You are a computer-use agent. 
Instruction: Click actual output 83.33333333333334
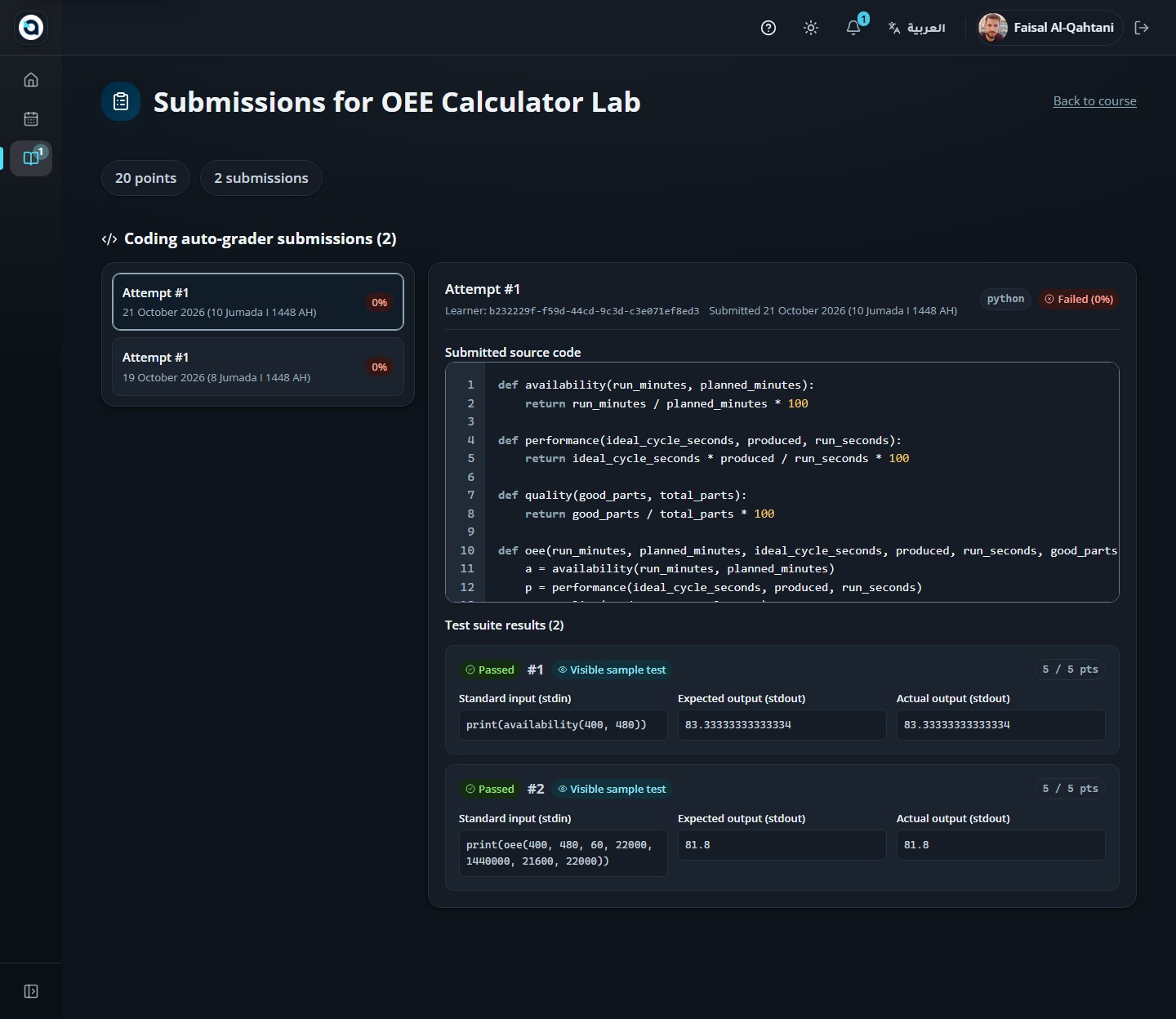click(1000, 725)
